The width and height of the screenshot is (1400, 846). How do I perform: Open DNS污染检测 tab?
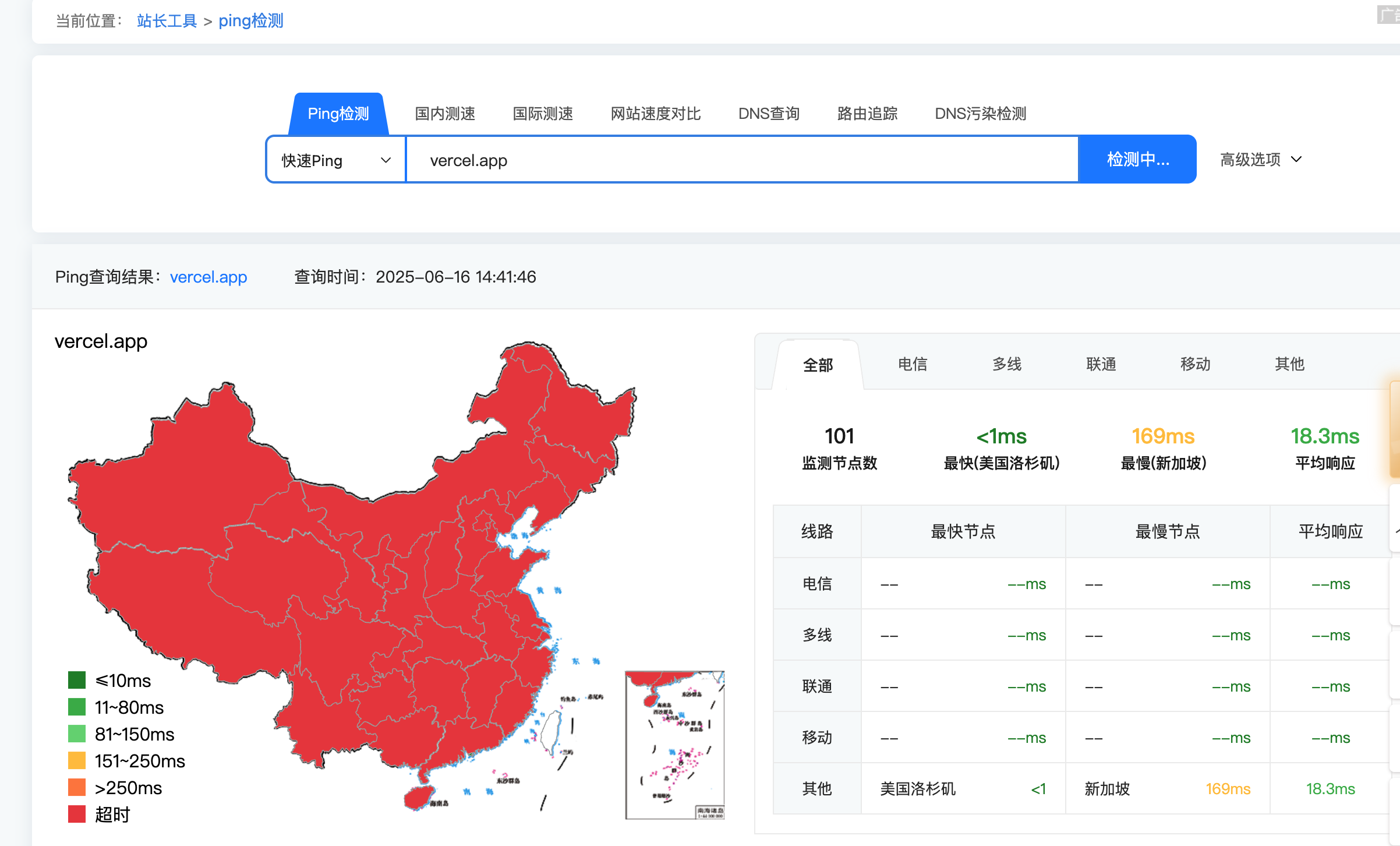point(981,114)
